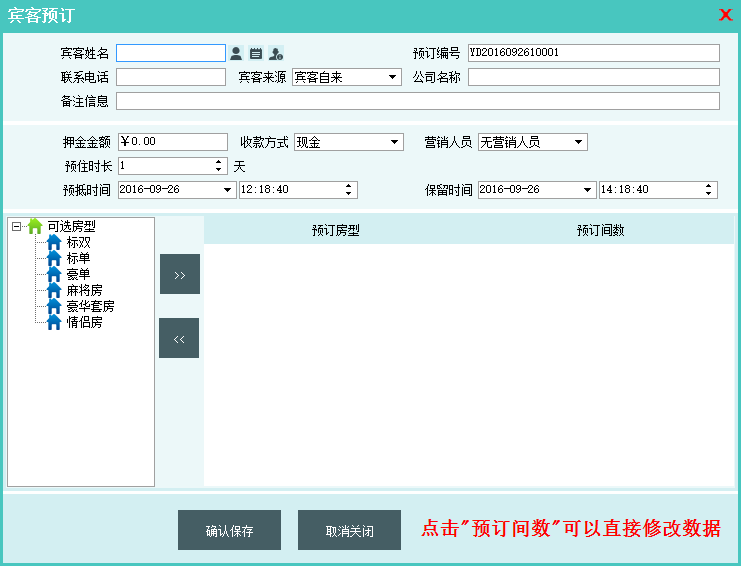Click the 预住时长 stepper arrows

coord(219,166)
